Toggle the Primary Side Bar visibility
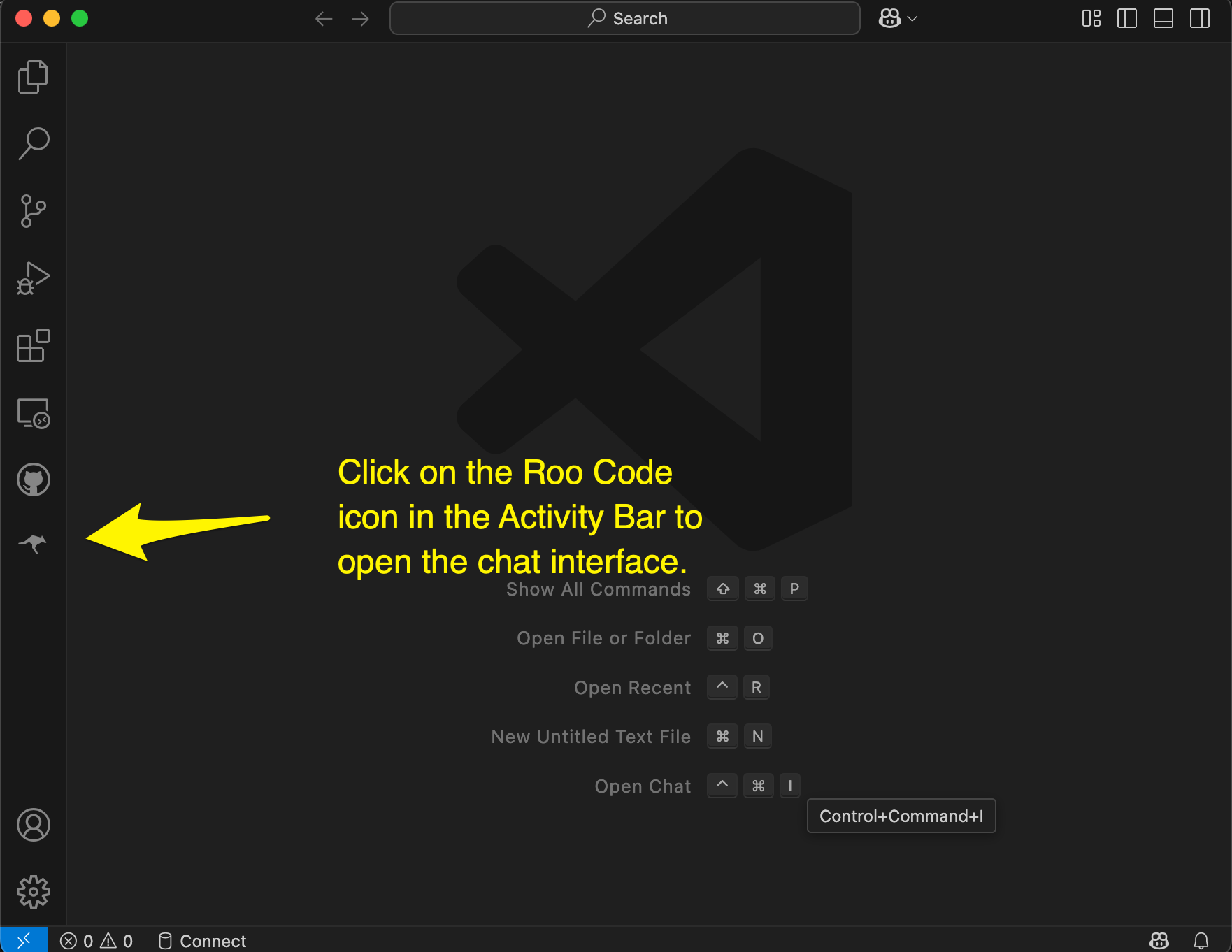 click(1127, 18)
